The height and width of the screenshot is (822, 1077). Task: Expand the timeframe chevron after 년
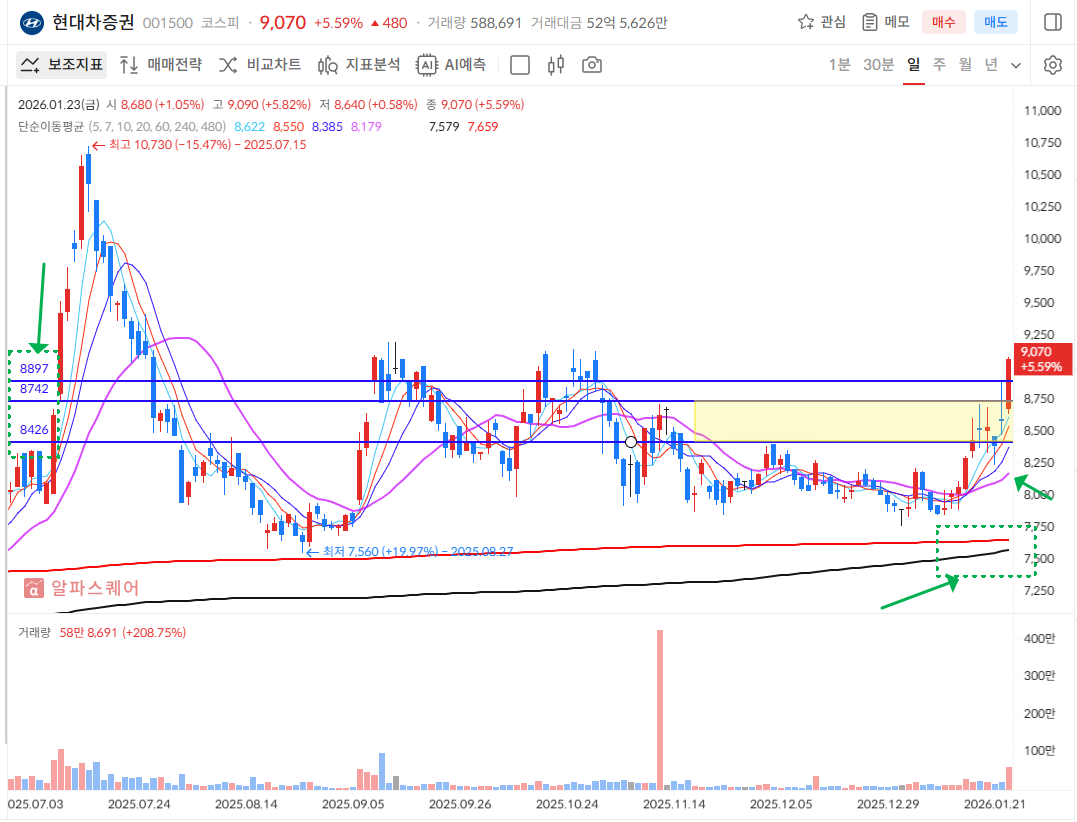pos(1016,65)
